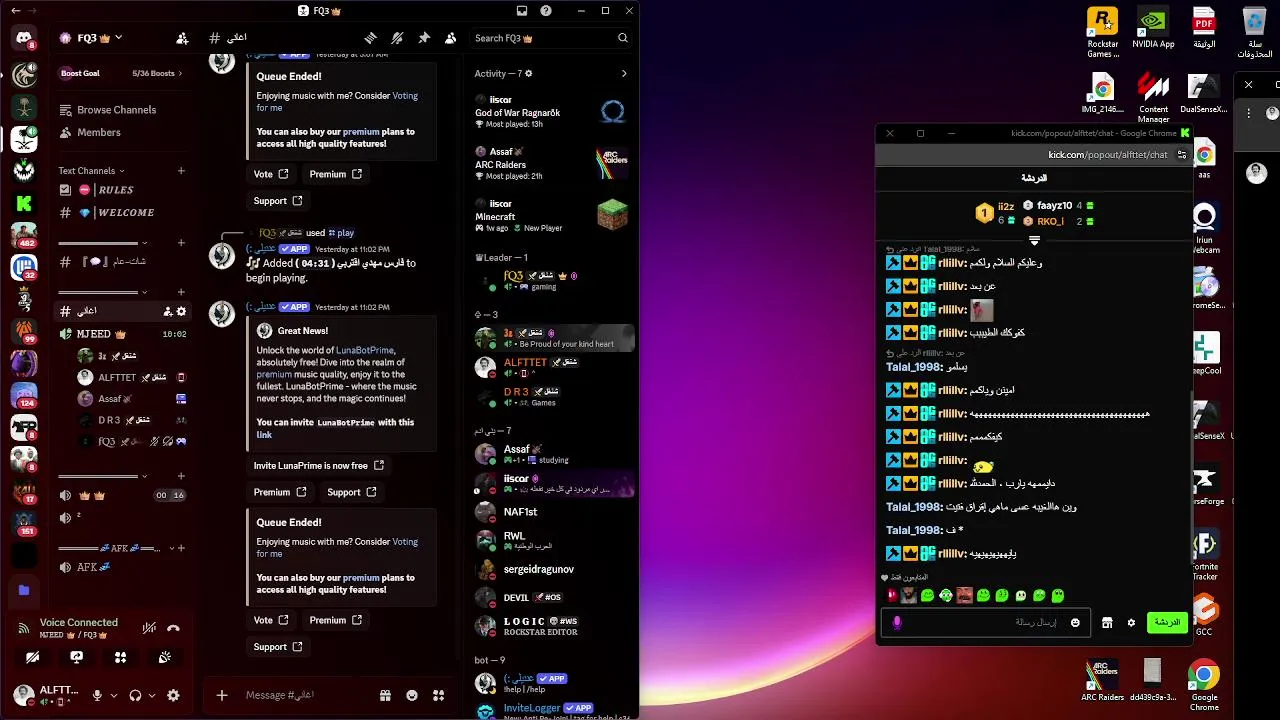Start an activity from voice panel
The width and height of the screenshot is (1280, 720).
[x=121, y=657]
